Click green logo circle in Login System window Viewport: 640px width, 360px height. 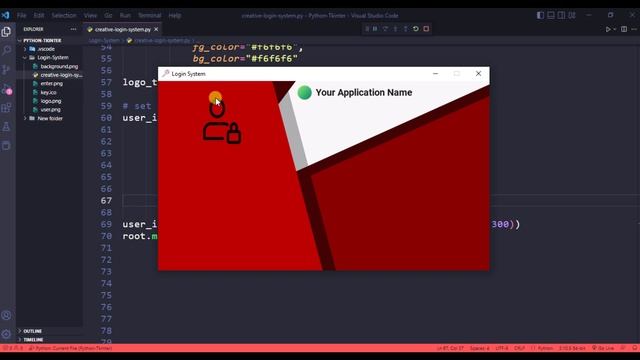[304, 93]
